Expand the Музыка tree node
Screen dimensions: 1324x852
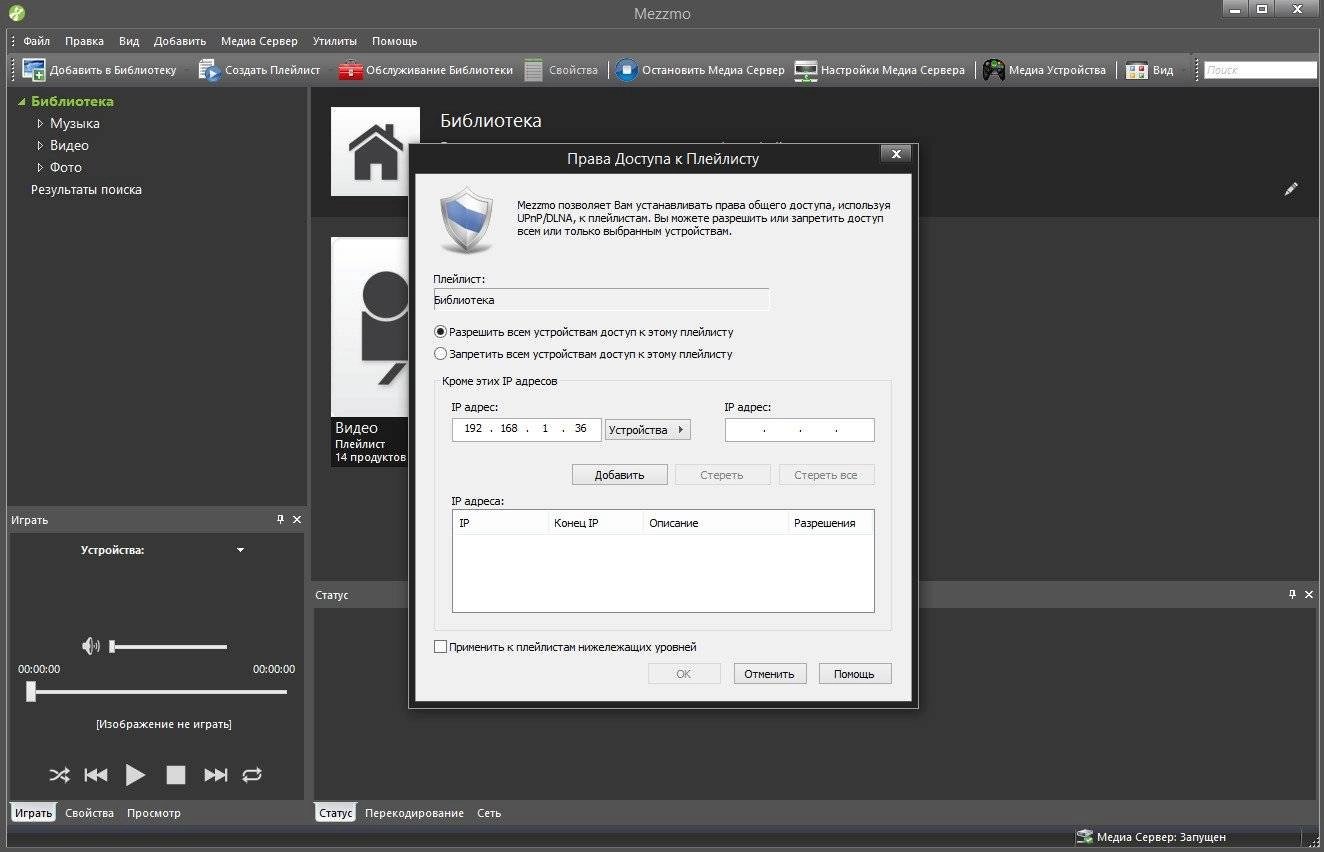pyautogui.click(x=40, y=124)
